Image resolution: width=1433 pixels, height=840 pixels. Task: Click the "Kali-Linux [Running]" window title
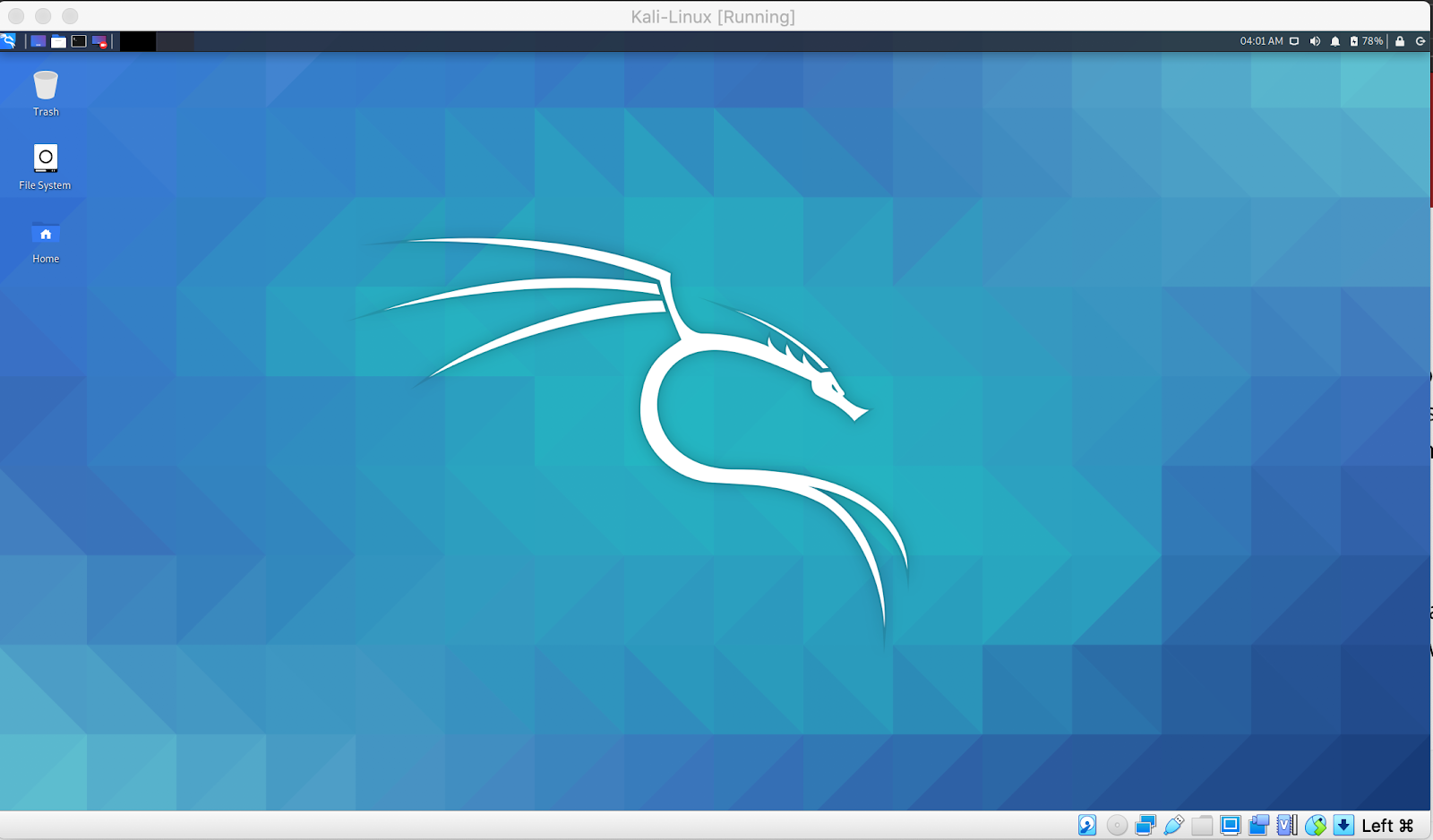[713, 17]
